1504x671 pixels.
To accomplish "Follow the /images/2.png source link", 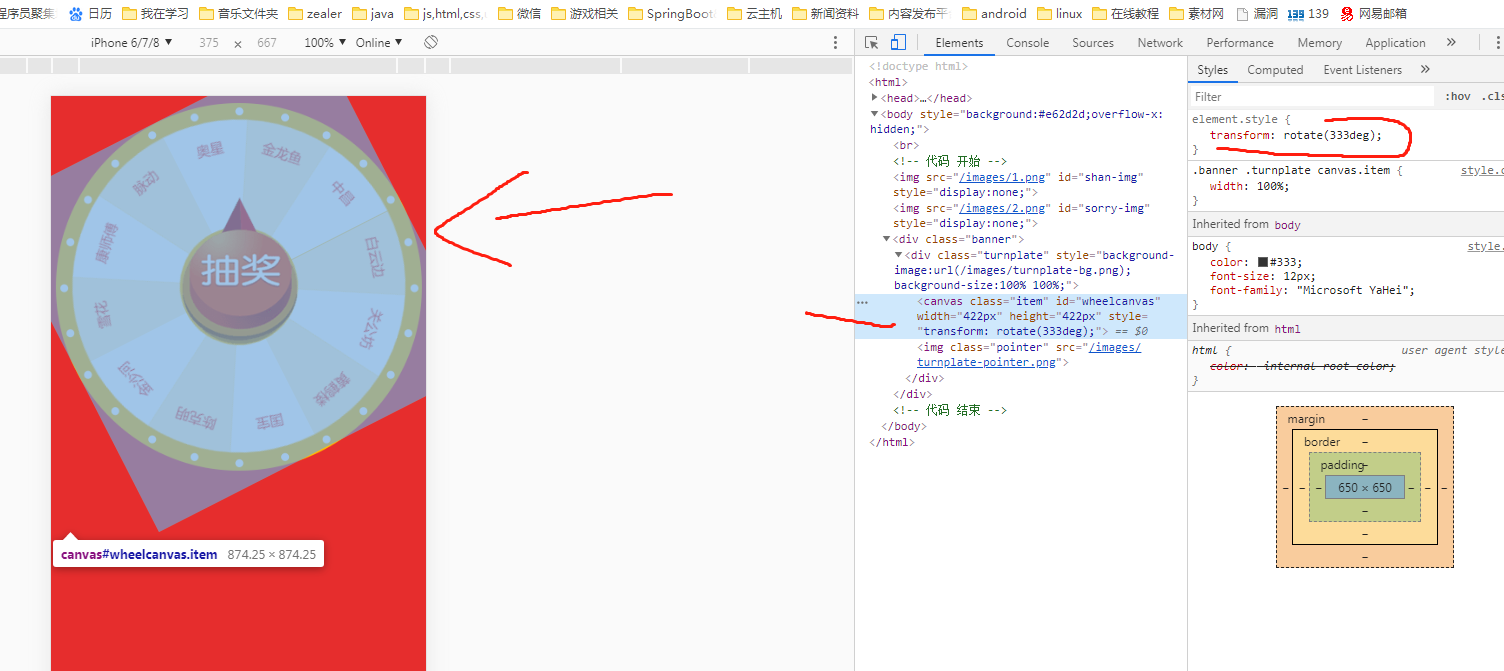I will [x=1003, y=208].
